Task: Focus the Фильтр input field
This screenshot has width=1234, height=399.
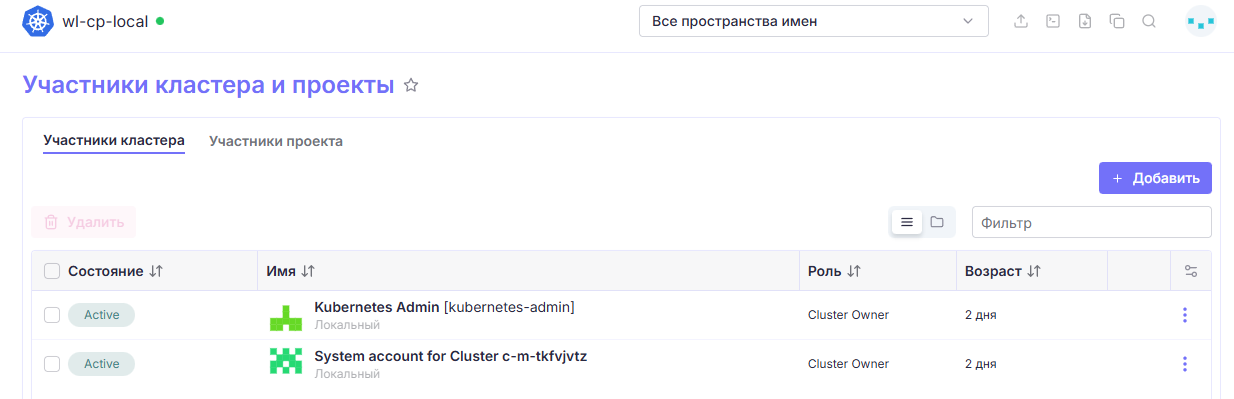Action: [1092, 222]
